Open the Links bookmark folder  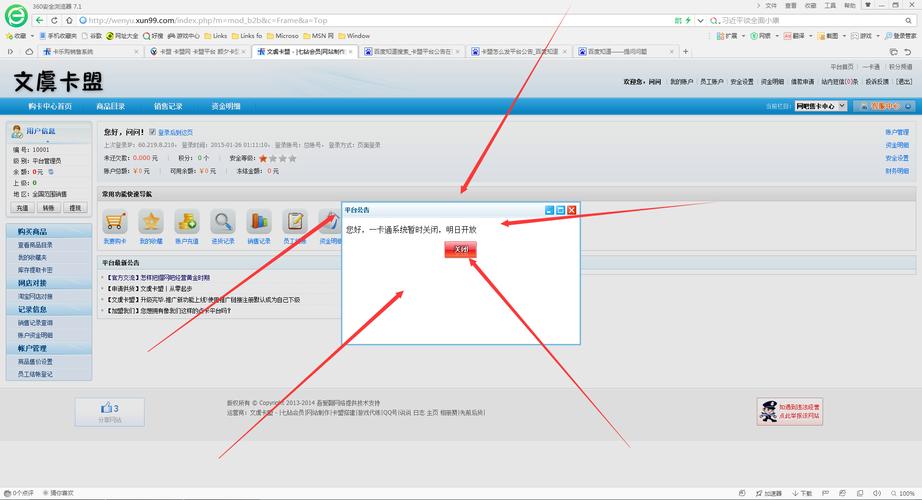[x=216, y=36]
